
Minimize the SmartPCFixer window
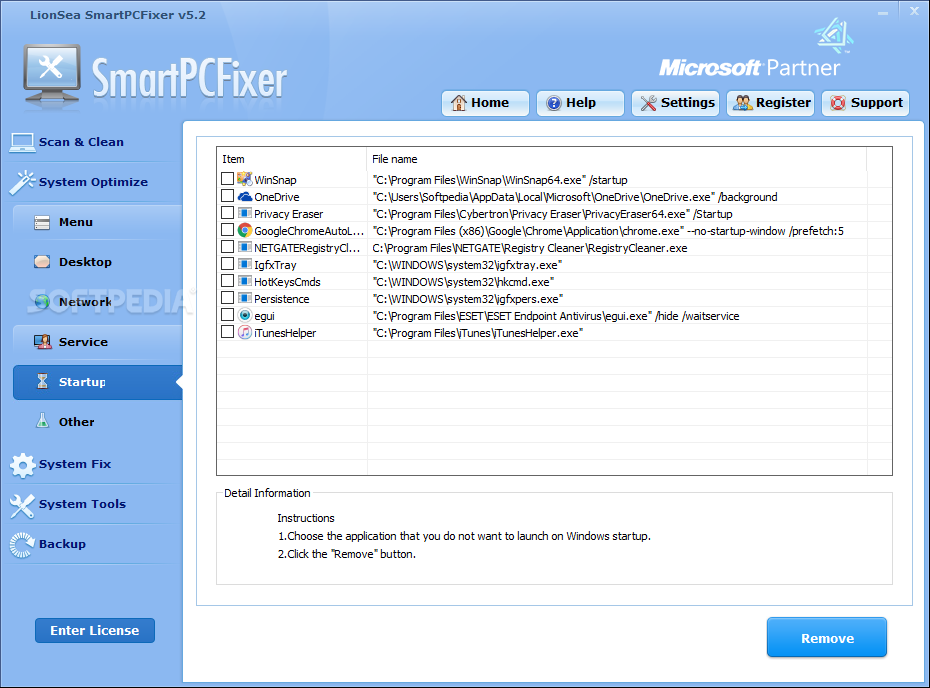coord(883,11)
